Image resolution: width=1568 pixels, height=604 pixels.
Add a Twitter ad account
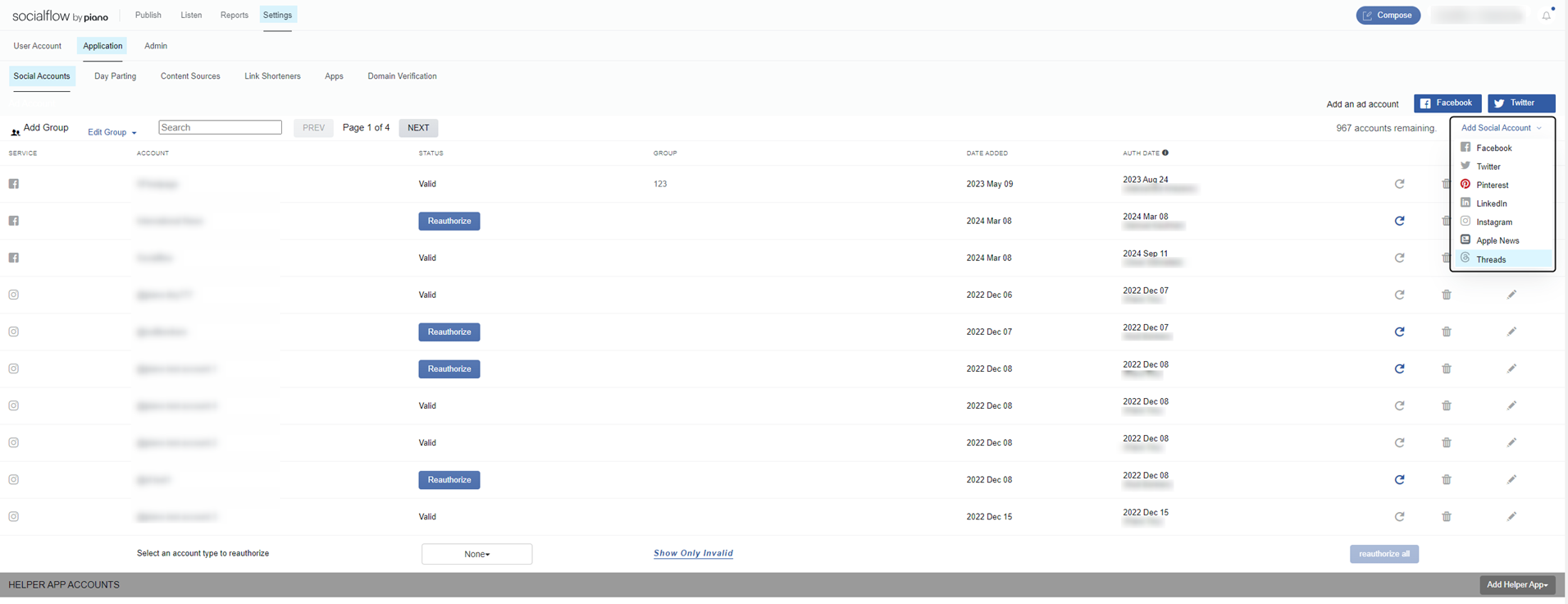click(x=1521, y=103)
